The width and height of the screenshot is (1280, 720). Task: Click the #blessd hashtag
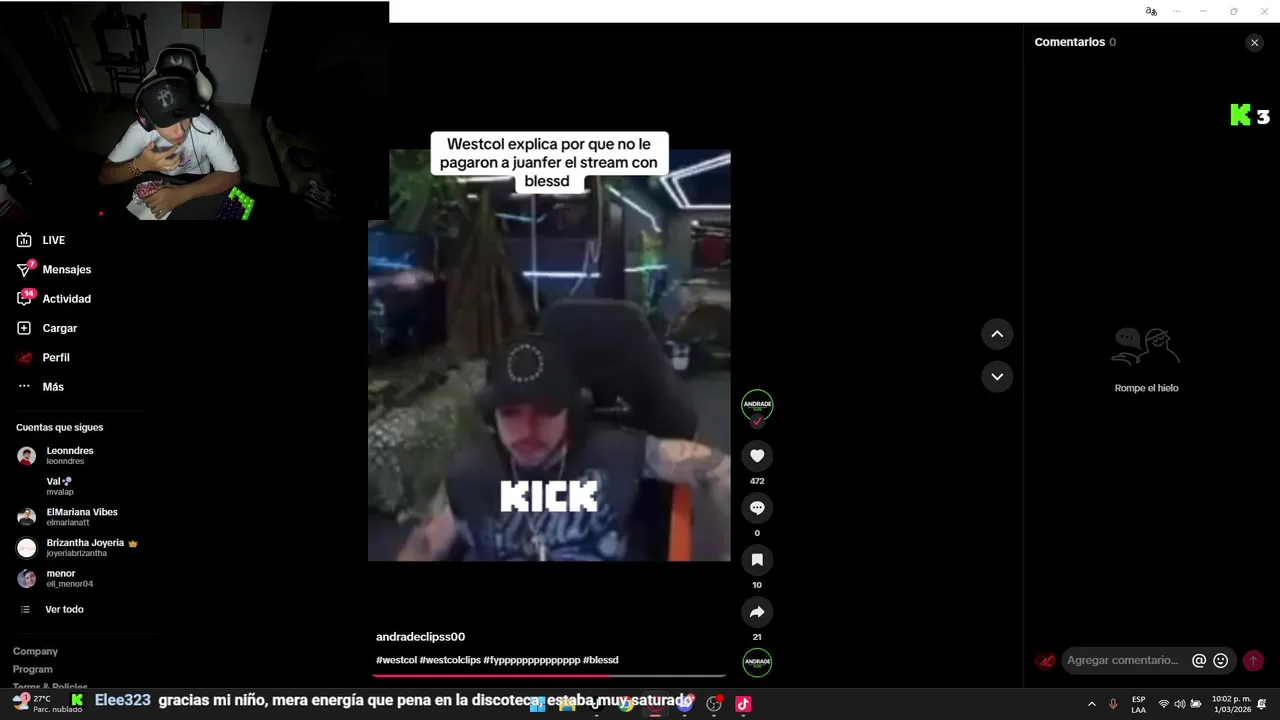point(601,660)
